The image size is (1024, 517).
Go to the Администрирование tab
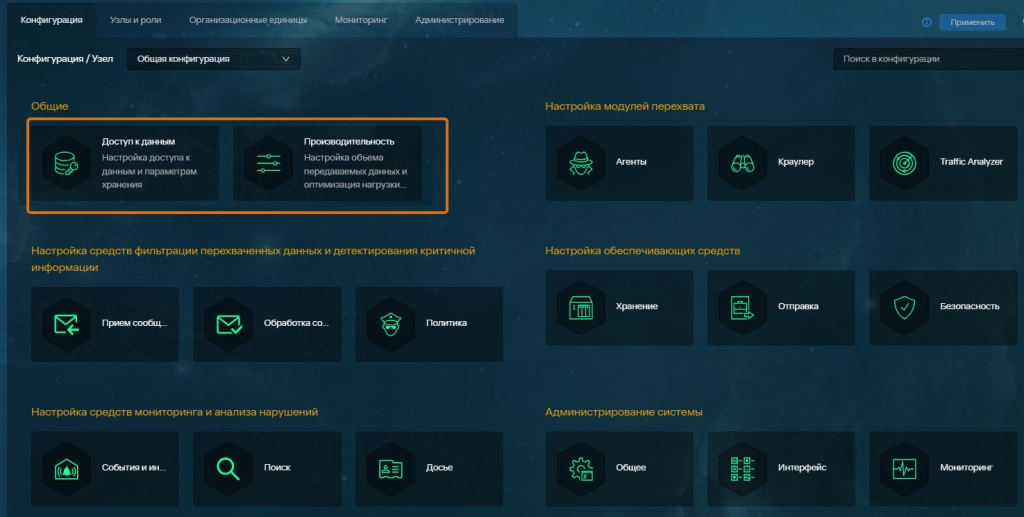tap(459, 20)
